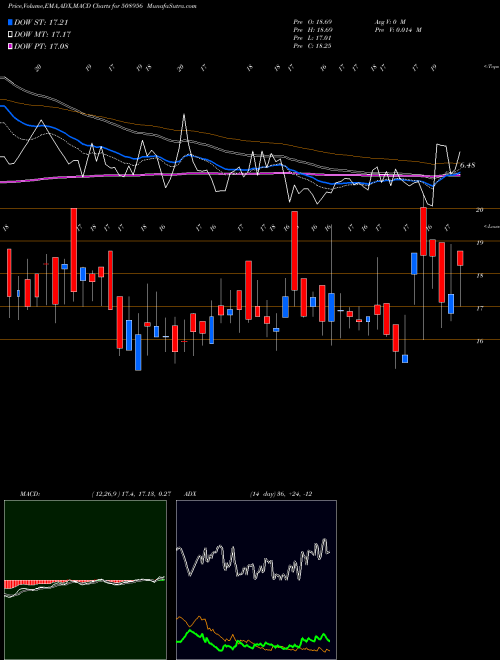Open the green MACD chart panel
The width and height of the screenshot is (500, 660).
pos(85,580)
